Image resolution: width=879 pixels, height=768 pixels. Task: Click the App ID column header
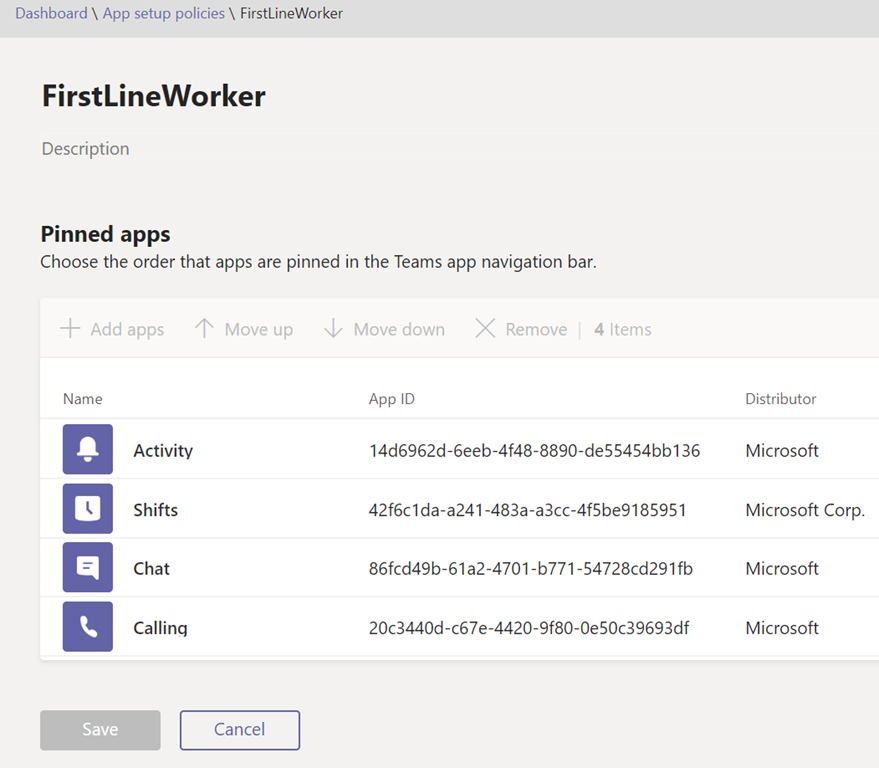coord(392,399)
